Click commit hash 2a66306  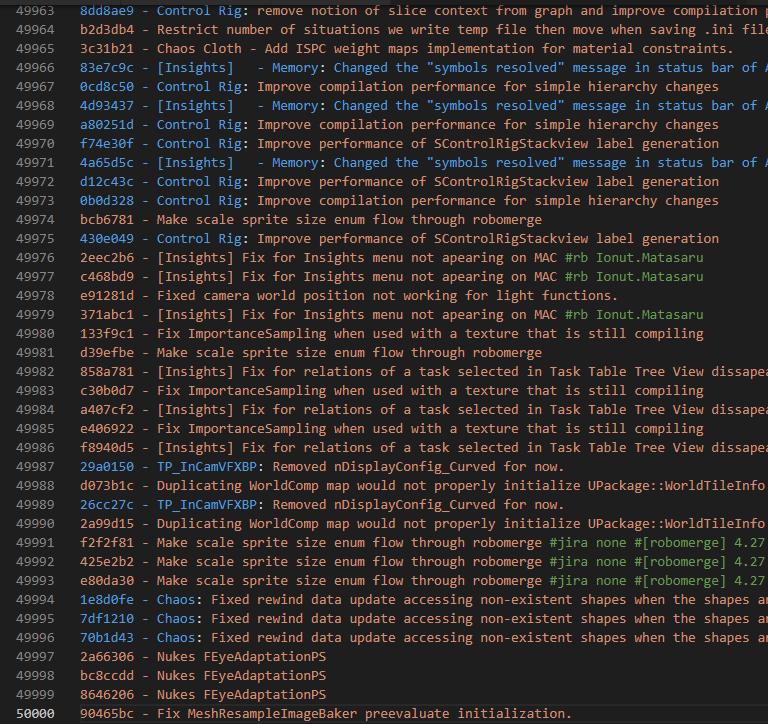click(x=107, y=657)
